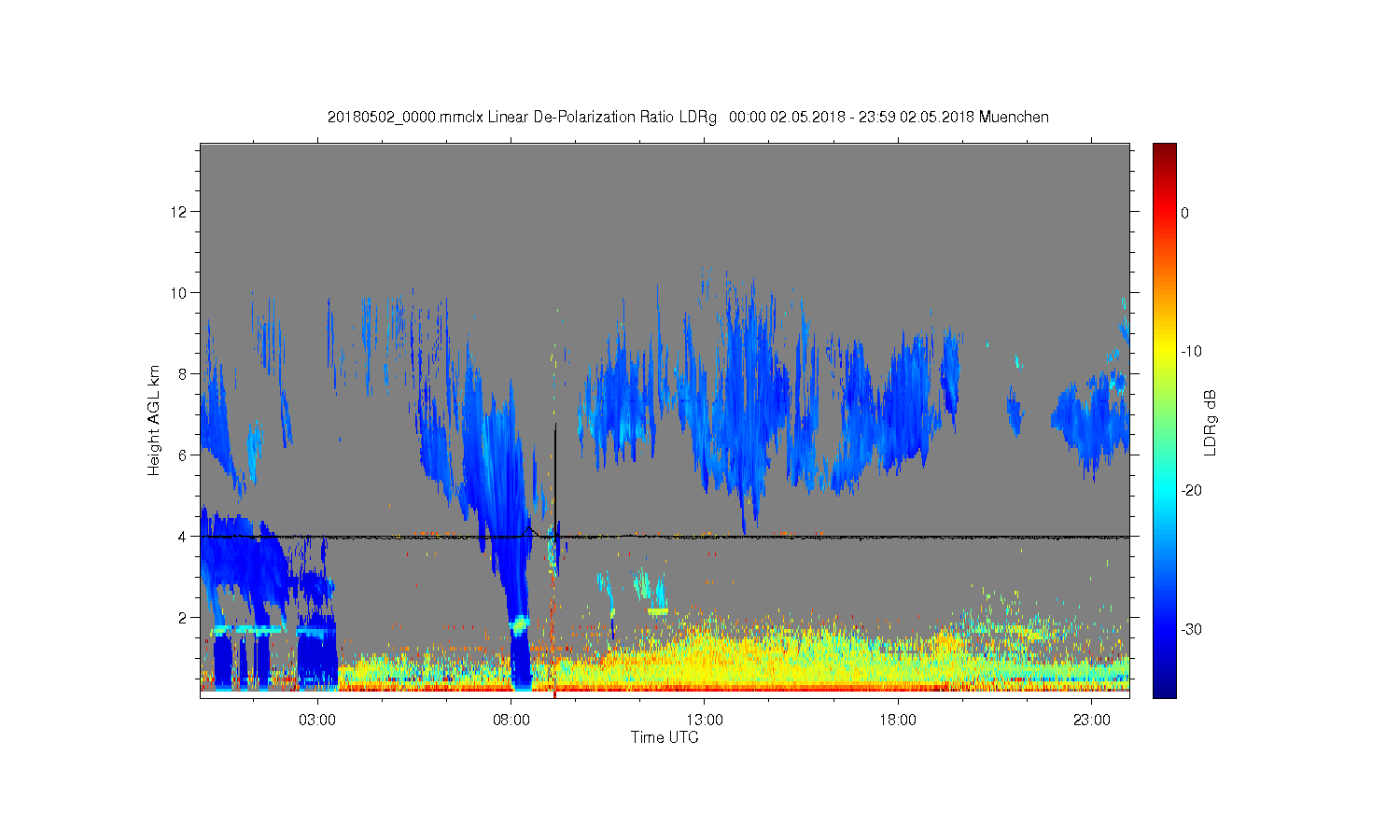Click the colorbar tick label -20
The image size is (1400, 840).
point(1191,491)
